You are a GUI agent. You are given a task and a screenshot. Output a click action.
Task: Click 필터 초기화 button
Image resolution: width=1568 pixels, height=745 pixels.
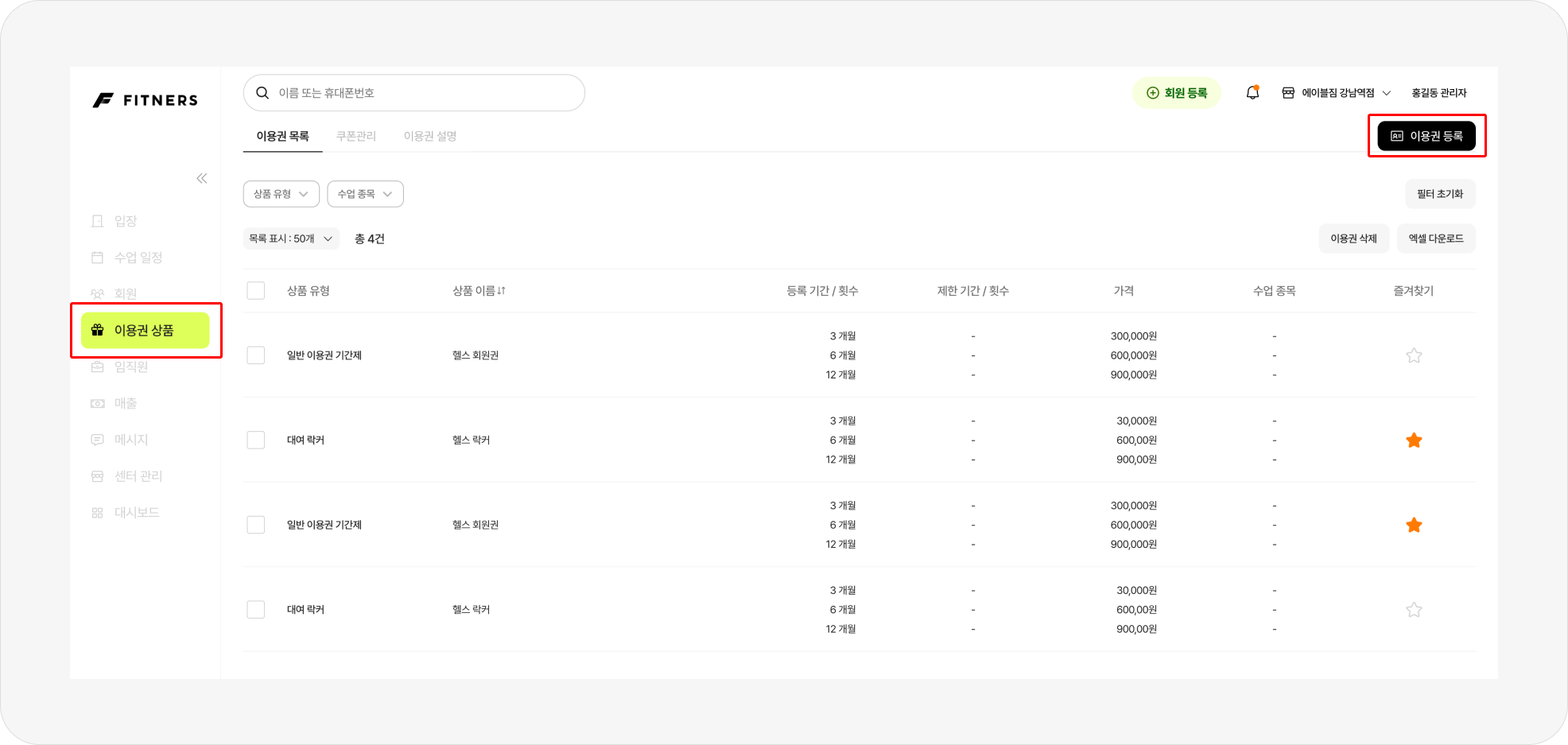(x=1440, y=194)
